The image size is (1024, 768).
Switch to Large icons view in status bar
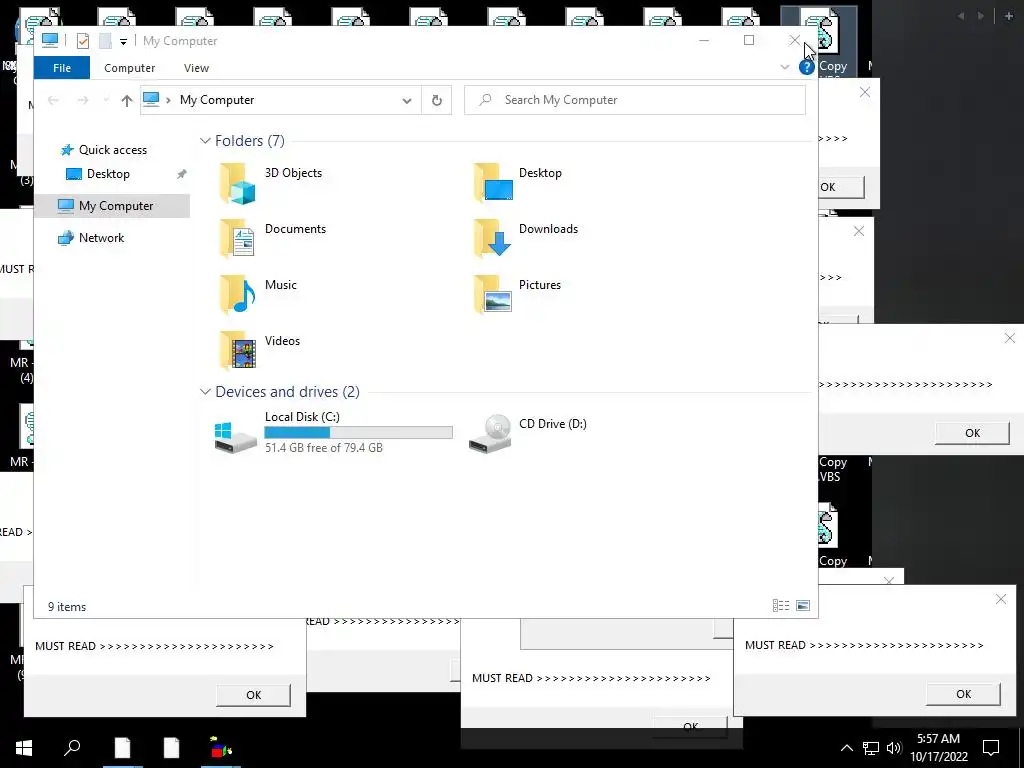coord(803,606)
